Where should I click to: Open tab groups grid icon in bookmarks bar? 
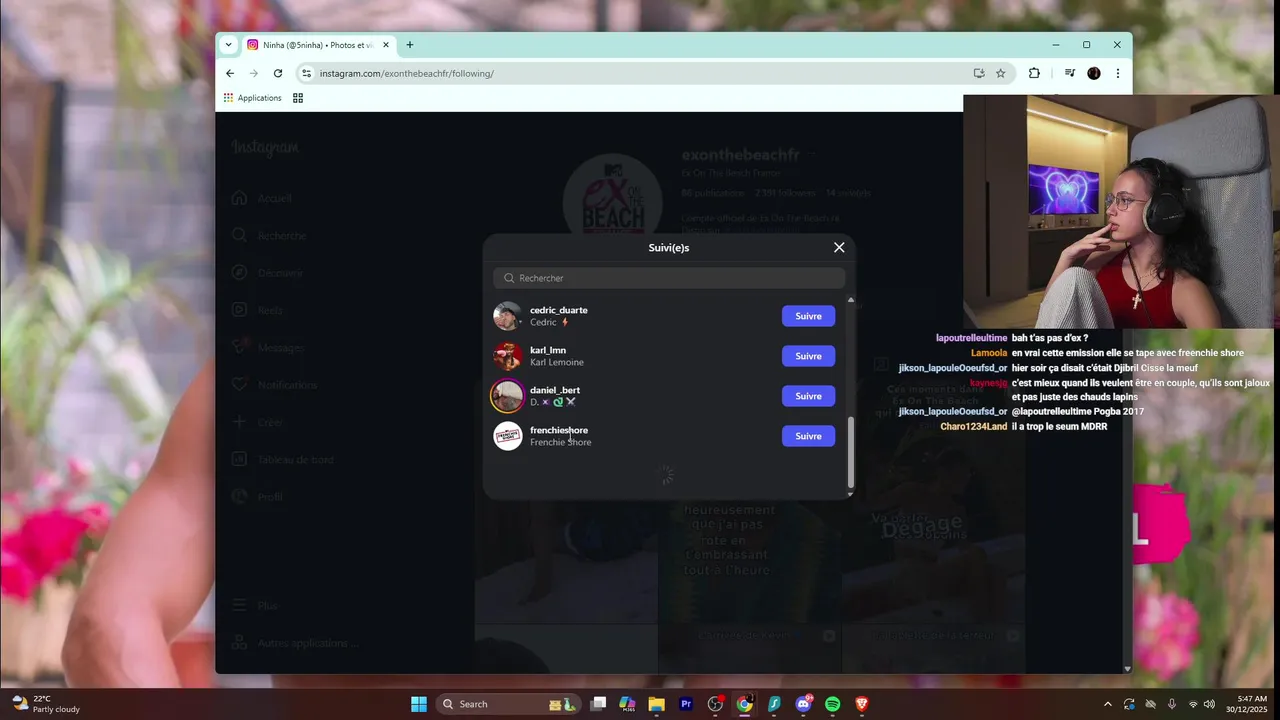click(x=297, y=98)
